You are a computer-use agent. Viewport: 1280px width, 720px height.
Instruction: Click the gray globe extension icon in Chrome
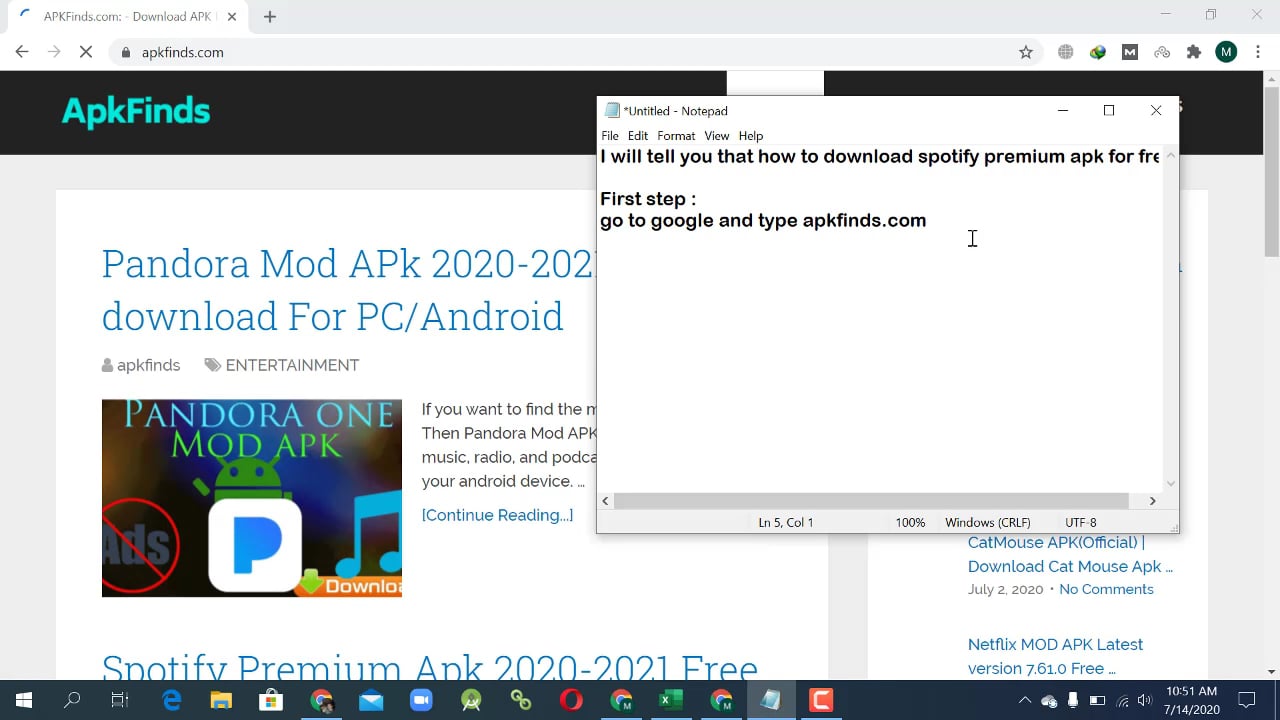(1066, 52)
